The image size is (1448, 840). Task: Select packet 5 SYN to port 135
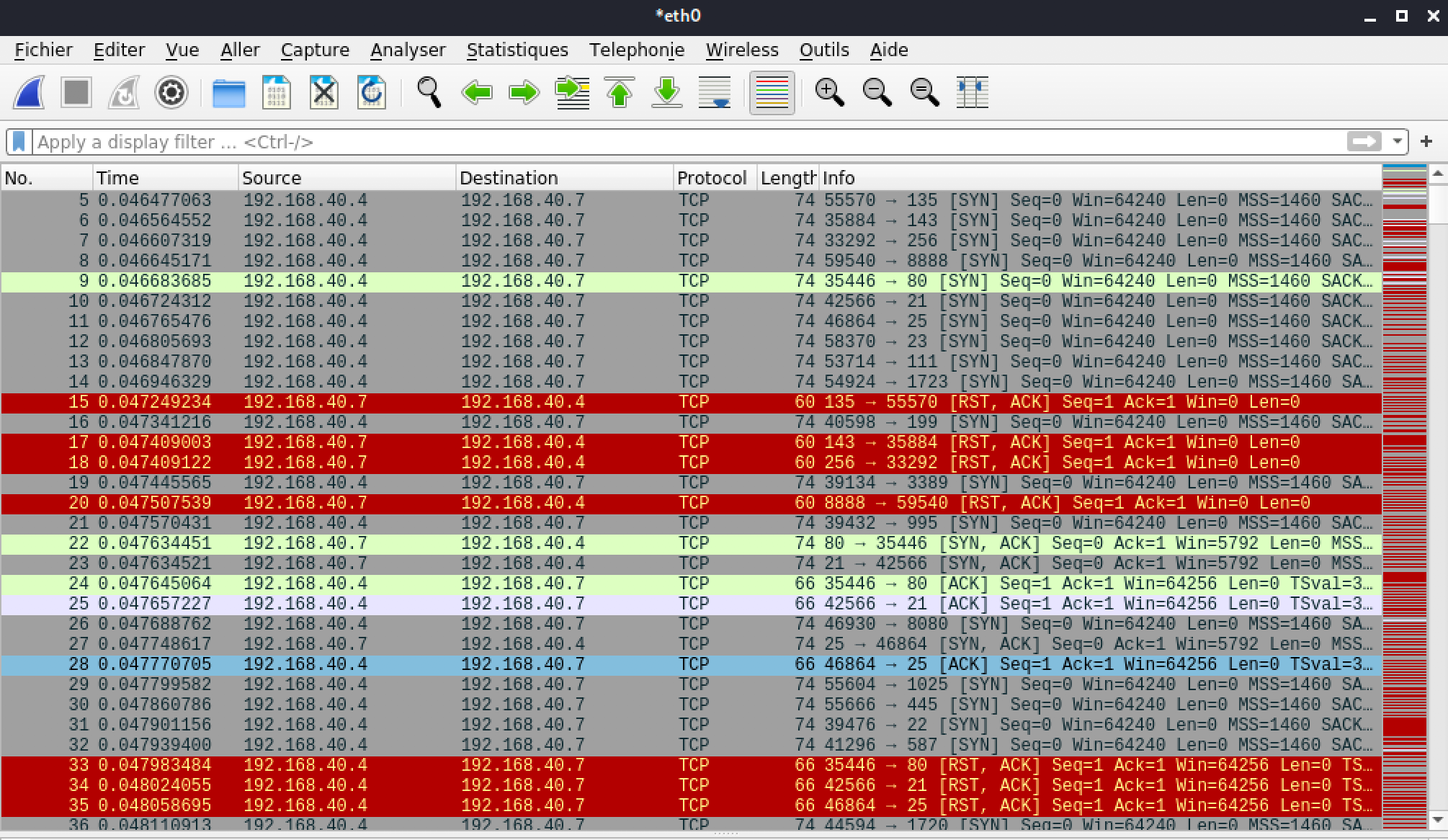point(691,200)
